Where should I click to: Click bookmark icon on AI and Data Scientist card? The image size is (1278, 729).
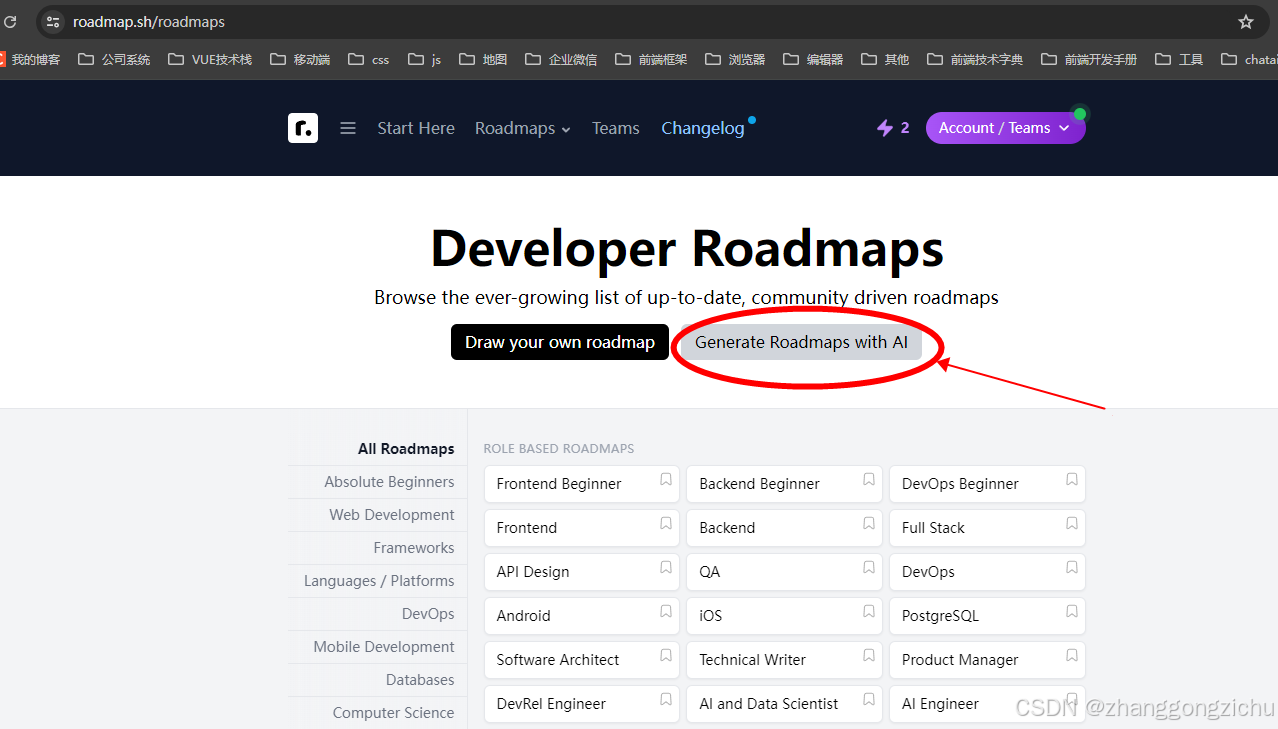click(869, 700)
